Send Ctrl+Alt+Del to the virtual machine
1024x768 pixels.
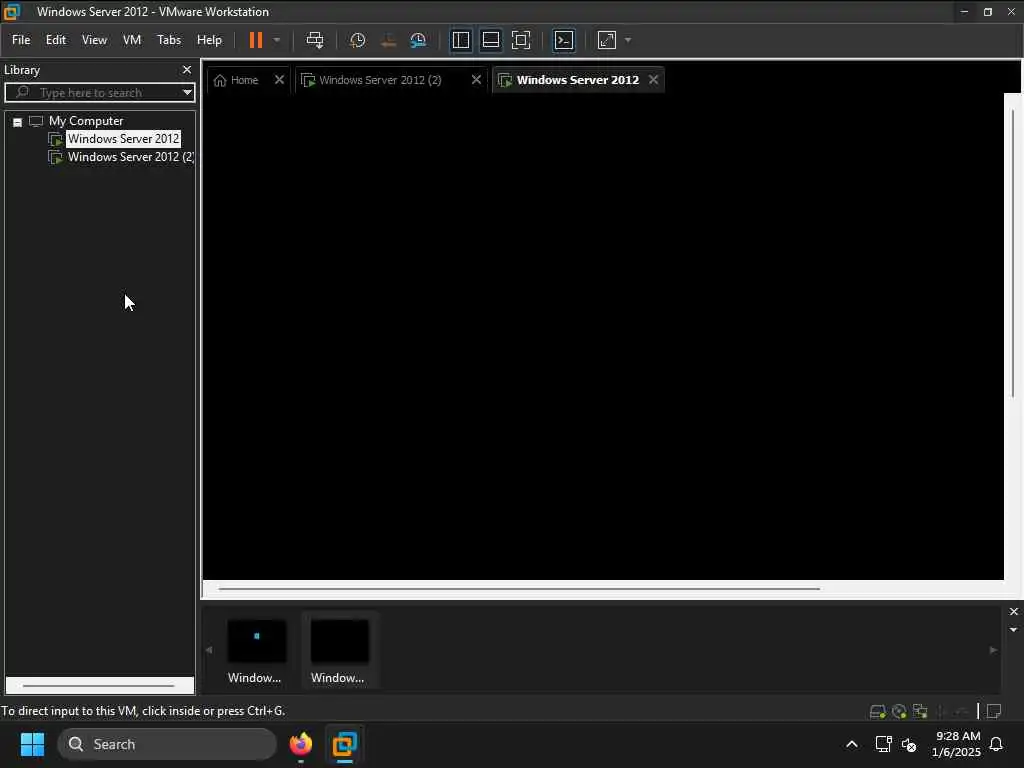(x=315, y=40)
